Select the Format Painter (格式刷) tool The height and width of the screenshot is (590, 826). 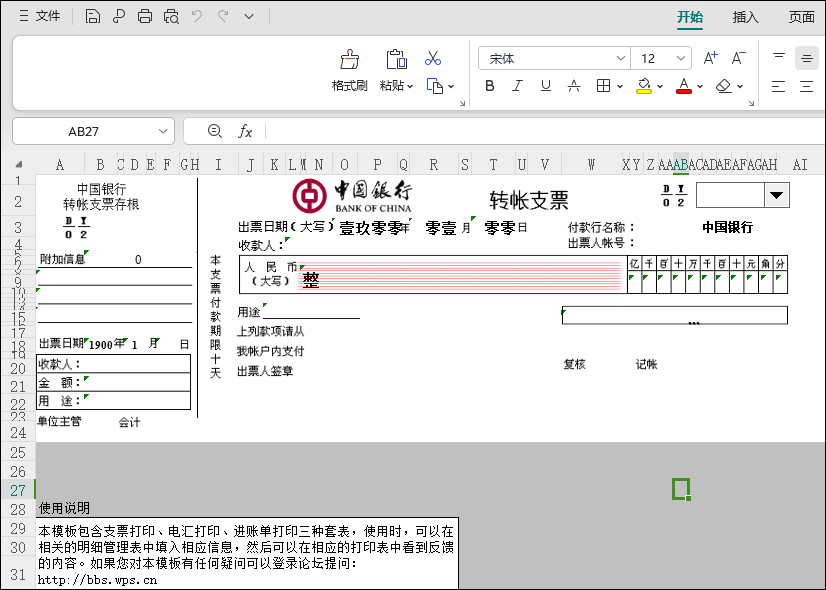[352, 65]
